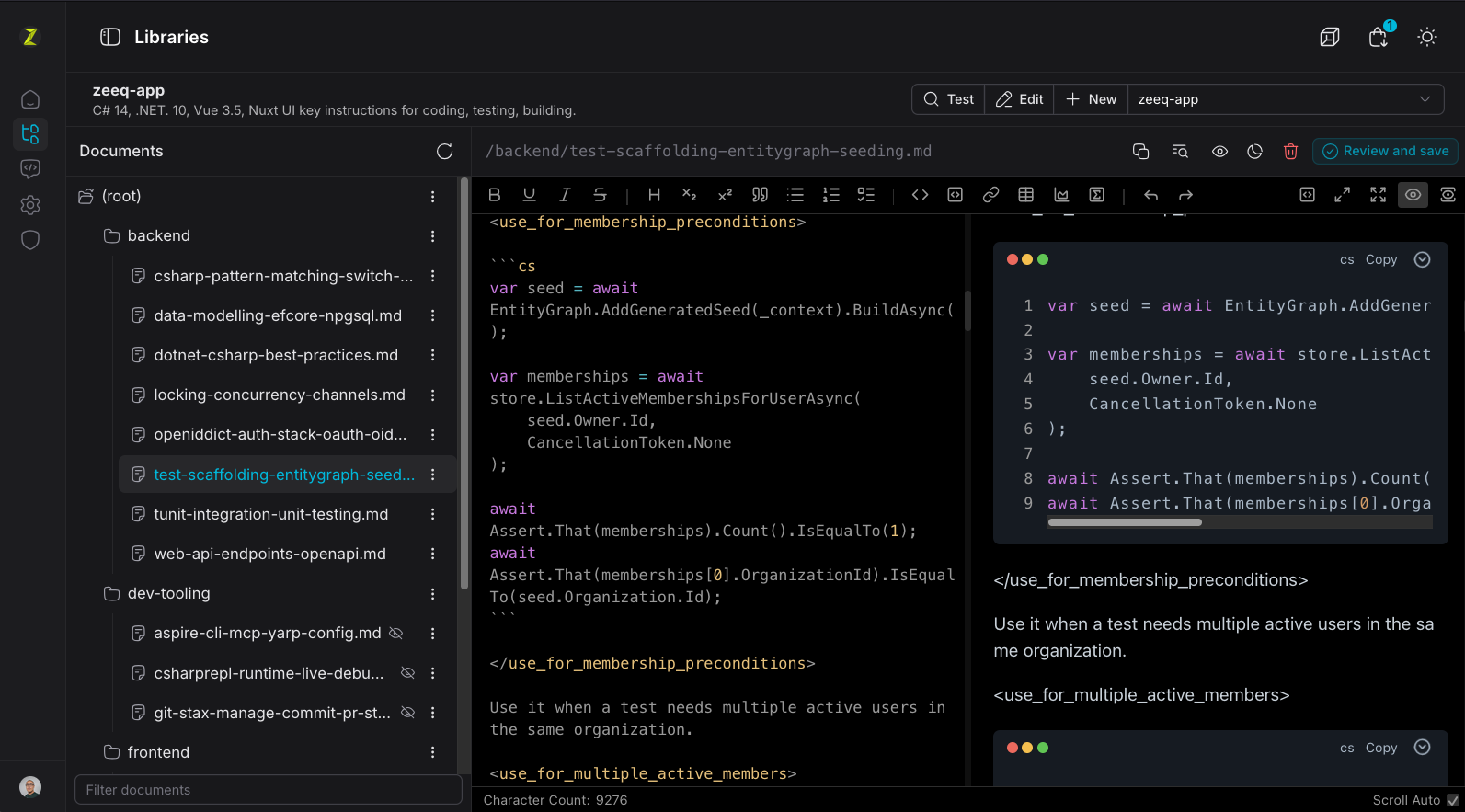Toggle bold formatting in editor toolbar
Viewport: 1465px width, 812px height.
click(x=495, y=195)
